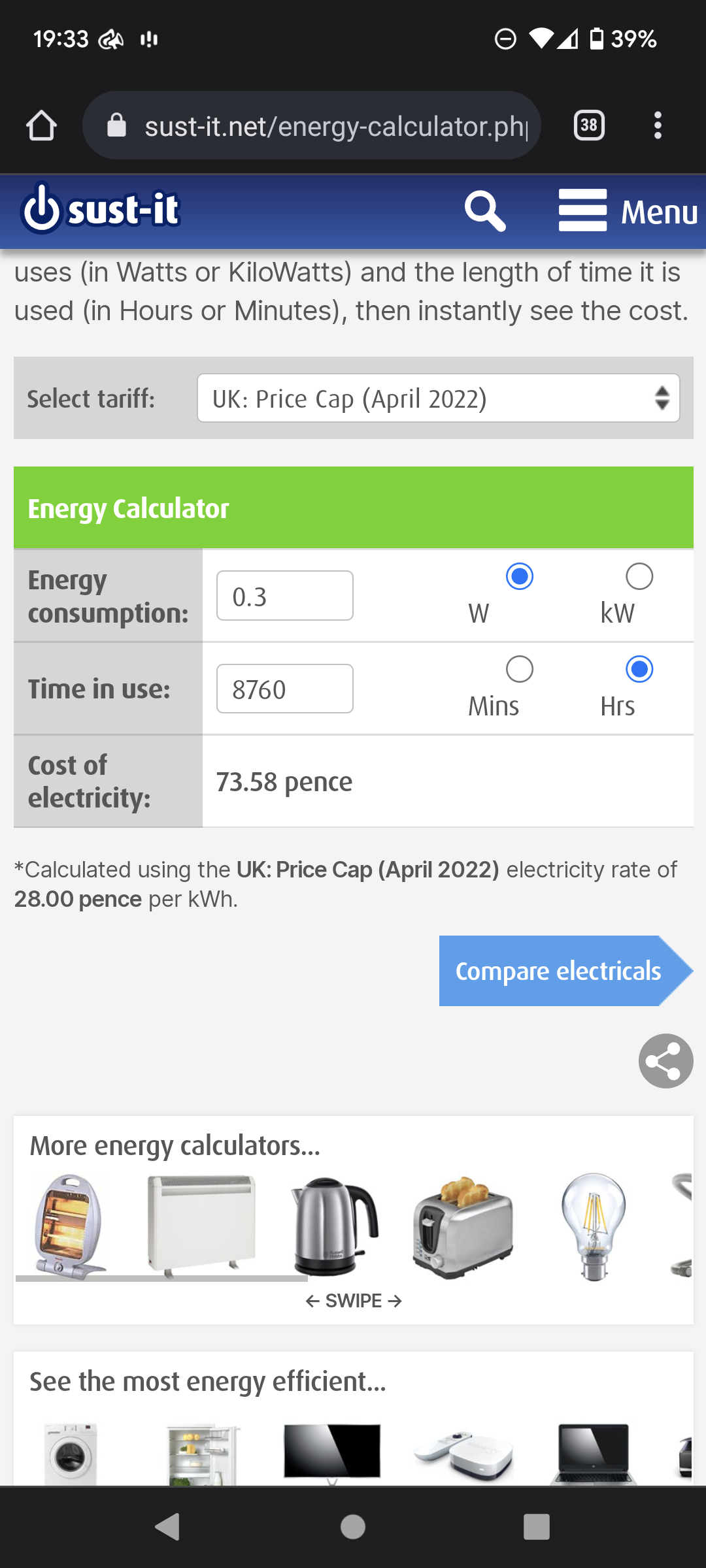Open the light bulb energy calculator
This screenshot has width=706, height=1568.
pyautogui.click(x=594, y=1226)
